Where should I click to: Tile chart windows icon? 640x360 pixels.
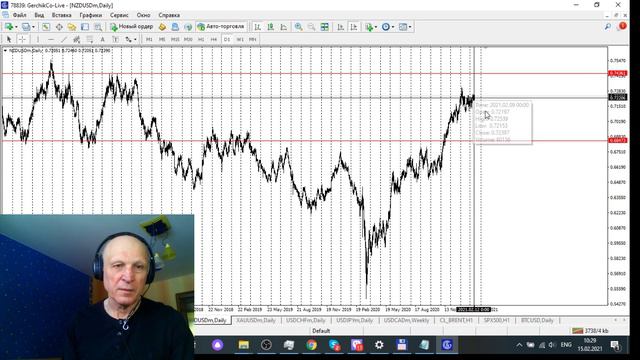[324, 27]
